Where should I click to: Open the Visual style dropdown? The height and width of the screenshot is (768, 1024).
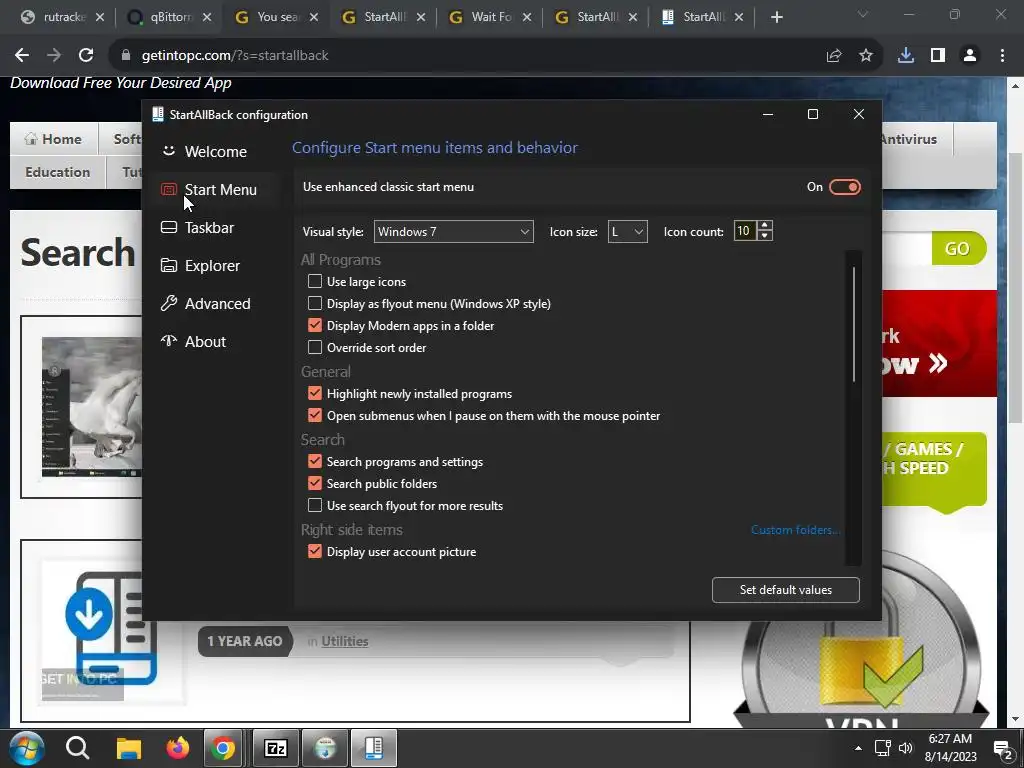coord(453,232)
